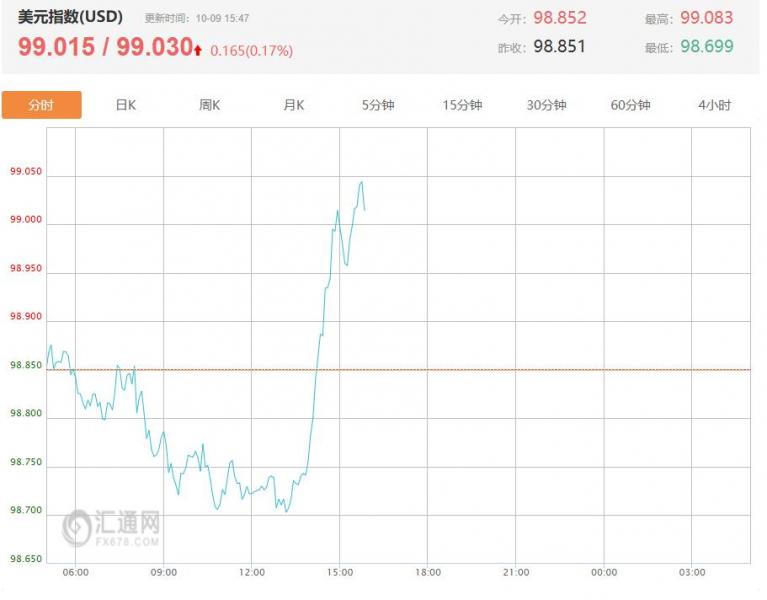Click the 汇通网 watermark logo
Image resolution: width=767 pixels, height=600 pixels.
click(x=111, y=527)
